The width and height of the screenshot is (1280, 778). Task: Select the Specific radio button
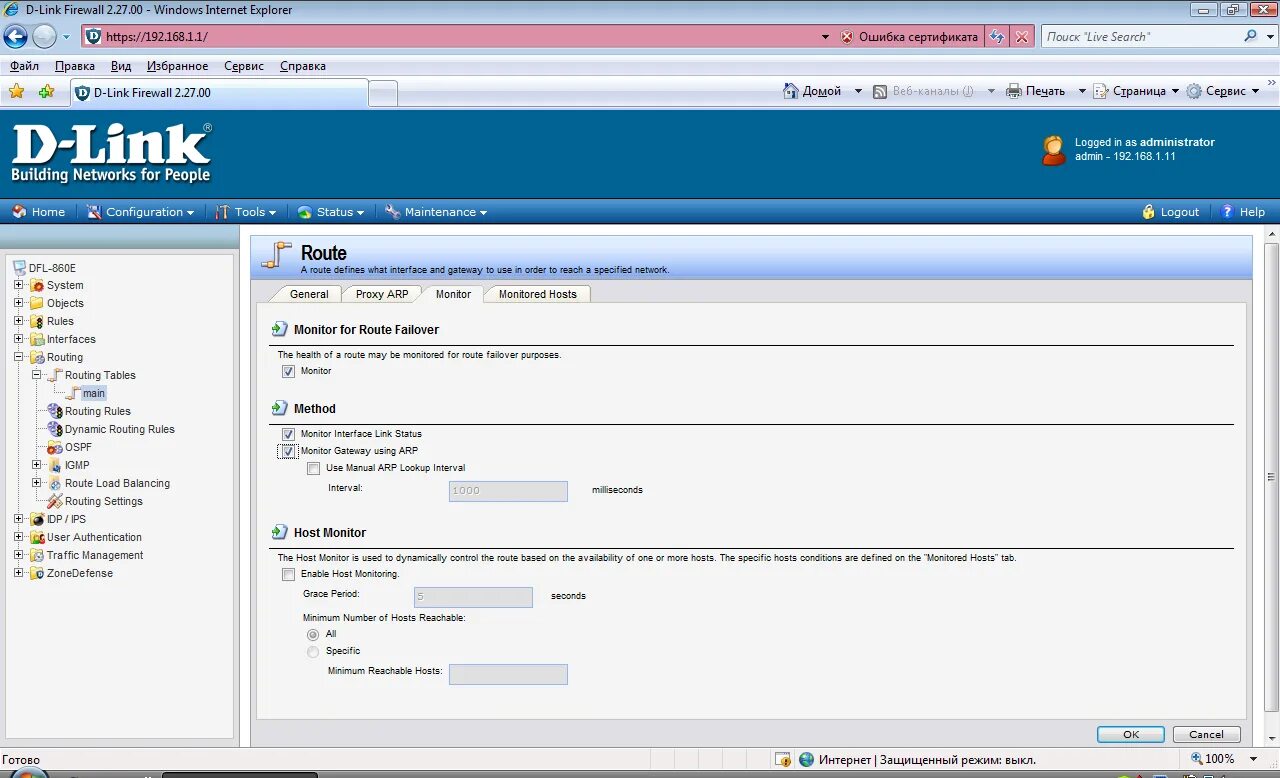tap(313, 651)
